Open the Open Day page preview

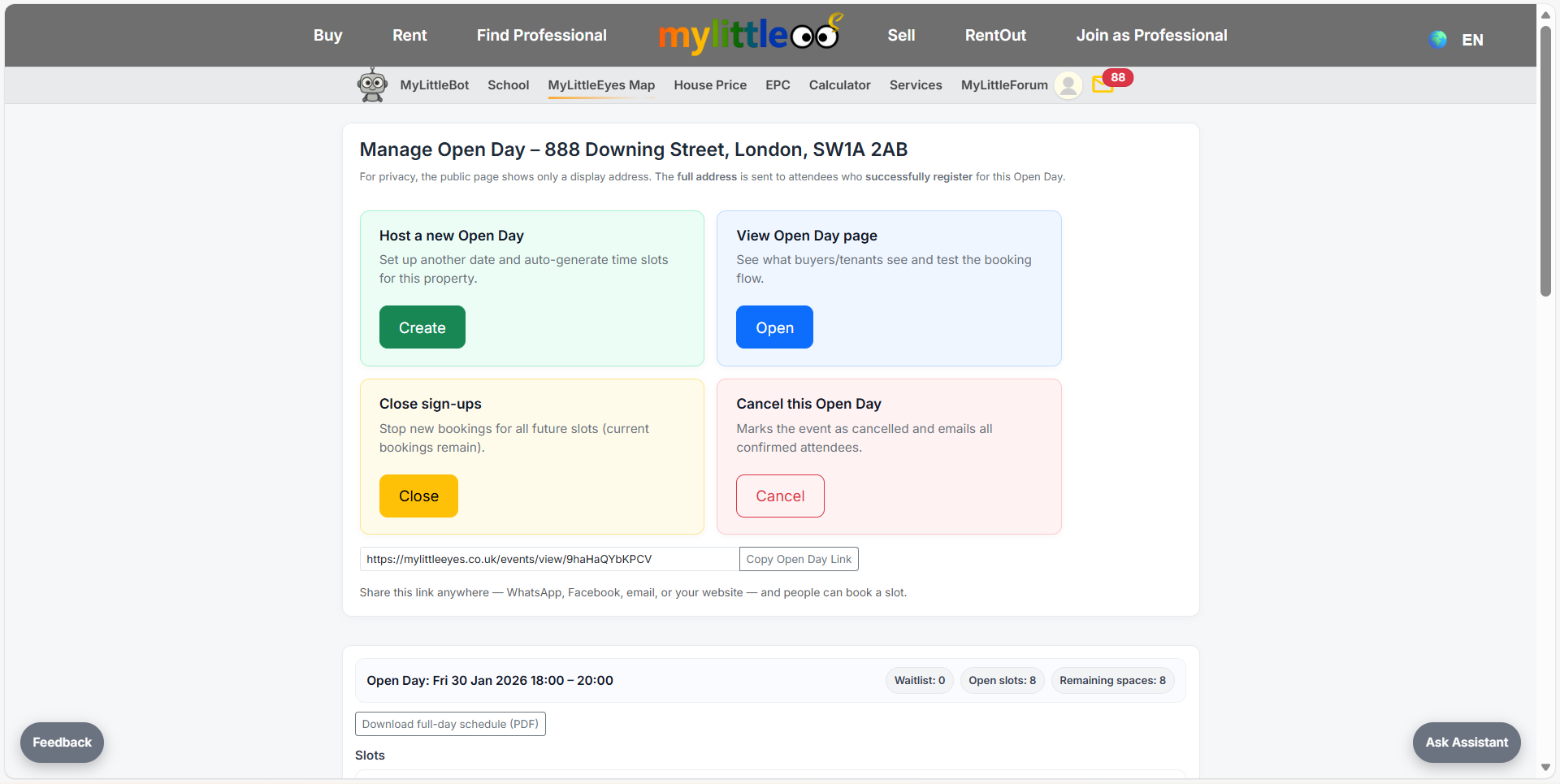[774, 327]
